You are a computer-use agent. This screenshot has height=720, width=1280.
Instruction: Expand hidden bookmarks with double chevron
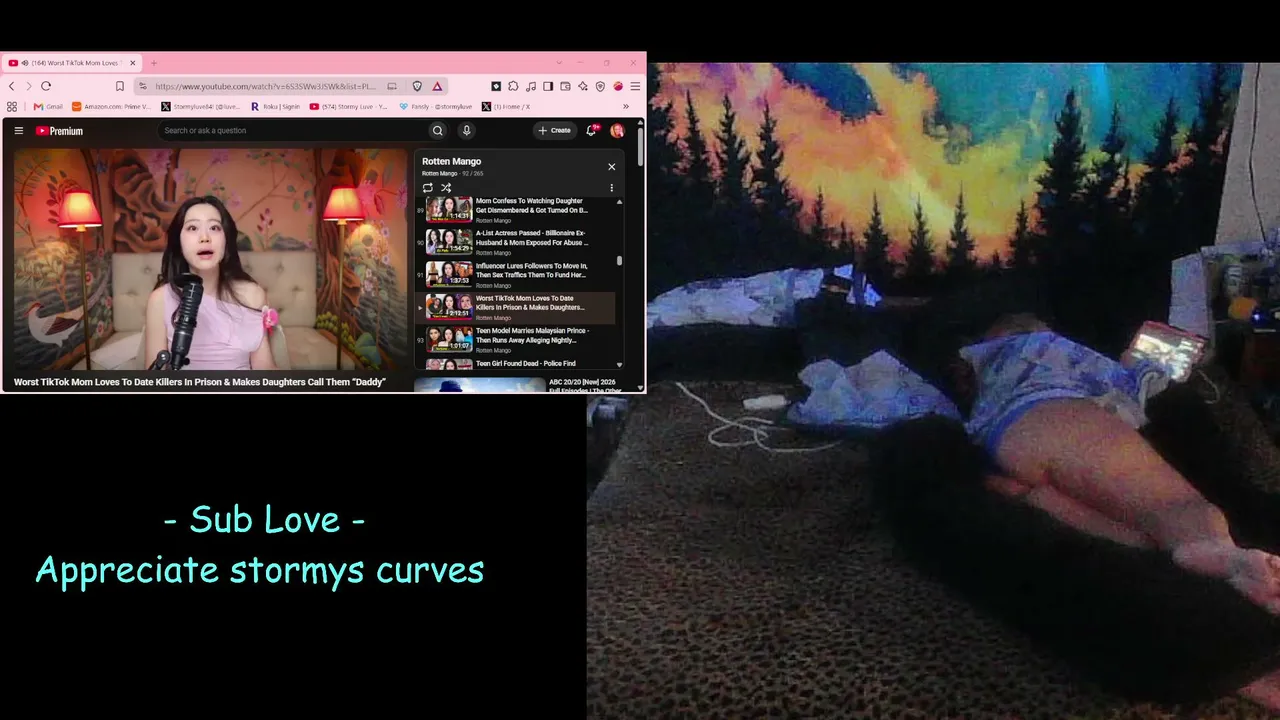[626, 106]
